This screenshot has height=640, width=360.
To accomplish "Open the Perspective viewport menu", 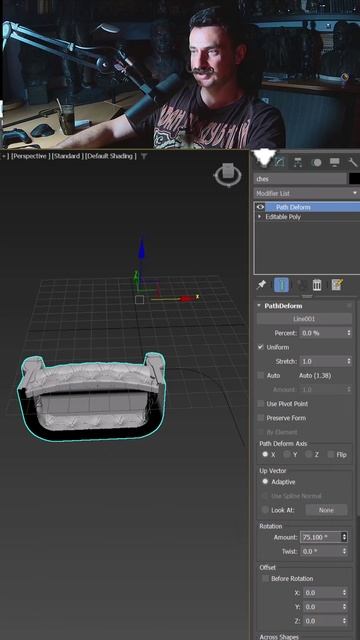I will tap(31, 156).
